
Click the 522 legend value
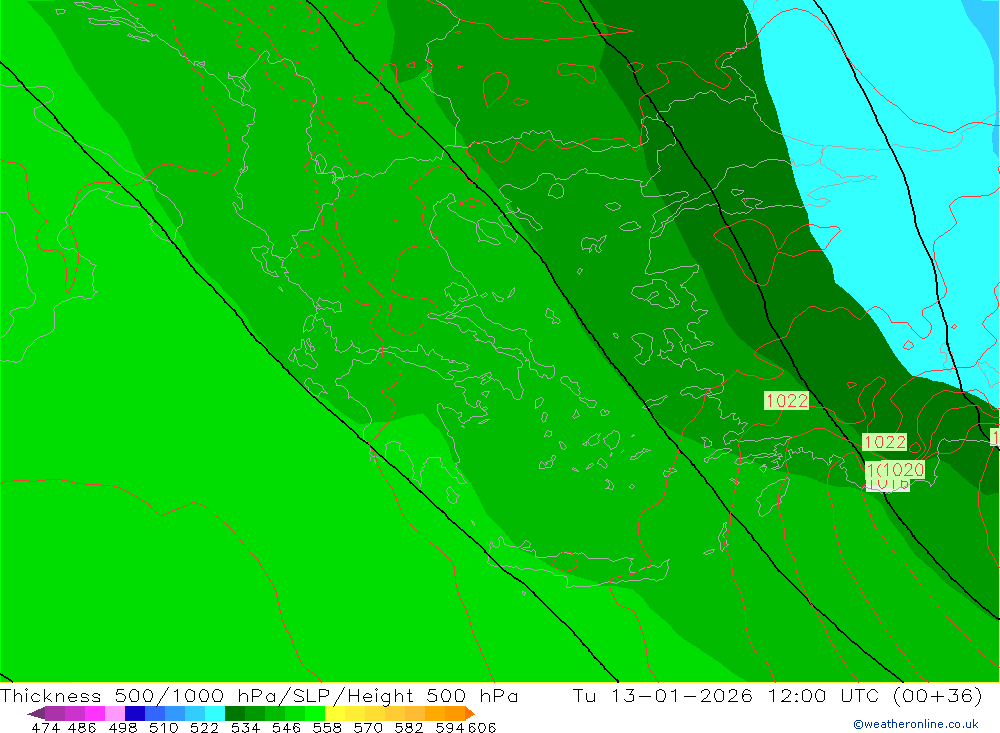[x=204, y=727]
